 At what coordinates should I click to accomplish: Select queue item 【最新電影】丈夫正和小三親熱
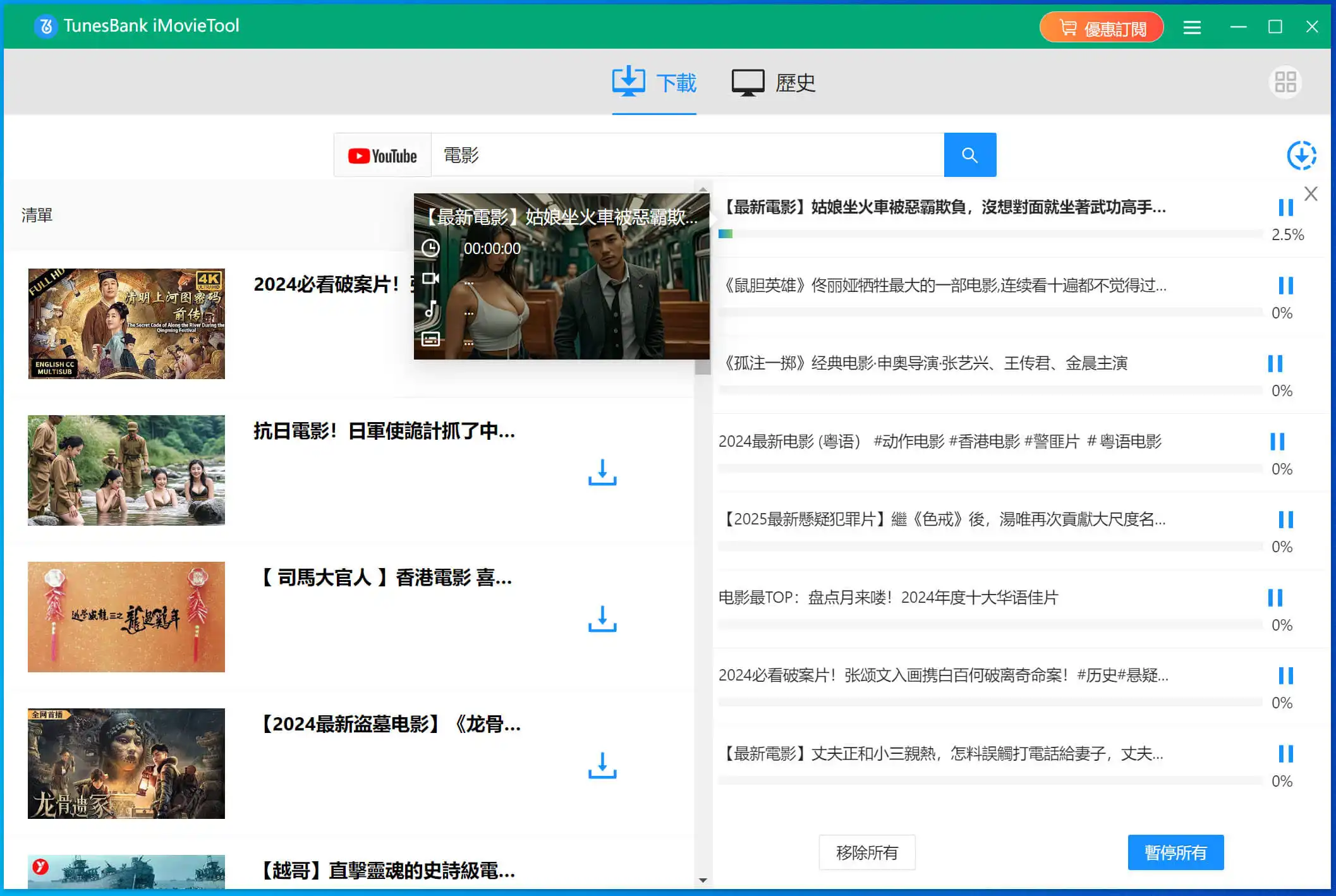tap(942, 753)
